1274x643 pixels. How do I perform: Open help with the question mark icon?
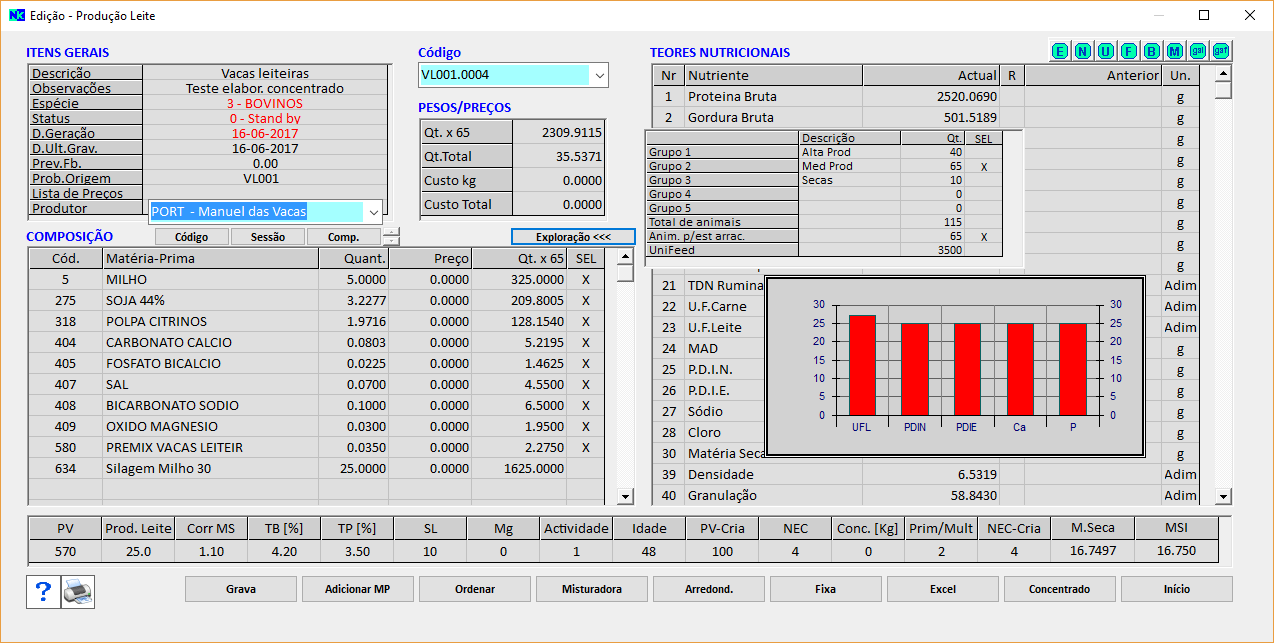pos(43,592)
